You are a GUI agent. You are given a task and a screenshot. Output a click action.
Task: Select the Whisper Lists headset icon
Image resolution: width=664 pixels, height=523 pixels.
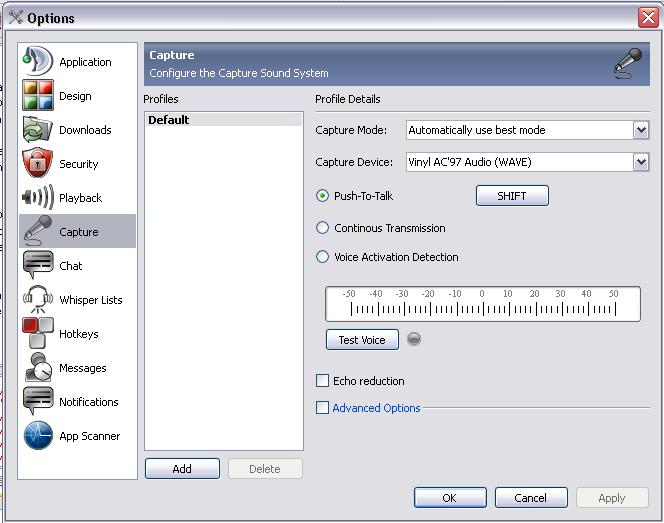(x=38, y=299)
